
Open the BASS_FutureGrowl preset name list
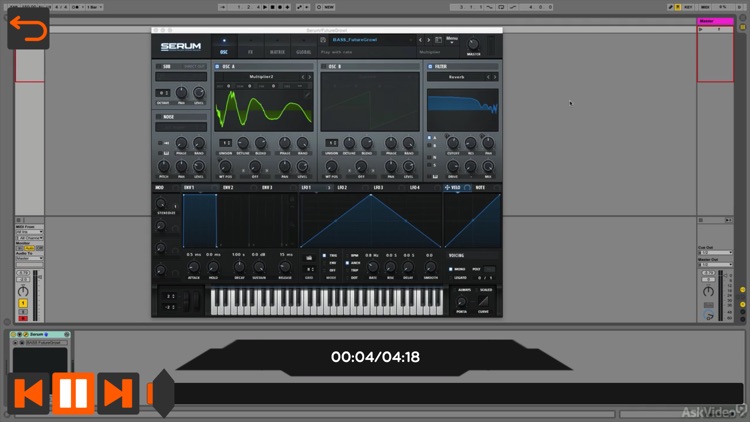tap(371, 40)
